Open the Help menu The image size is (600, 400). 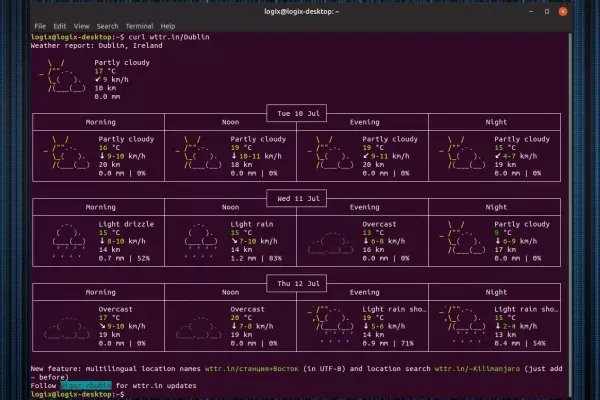click(x=168, y=26)
